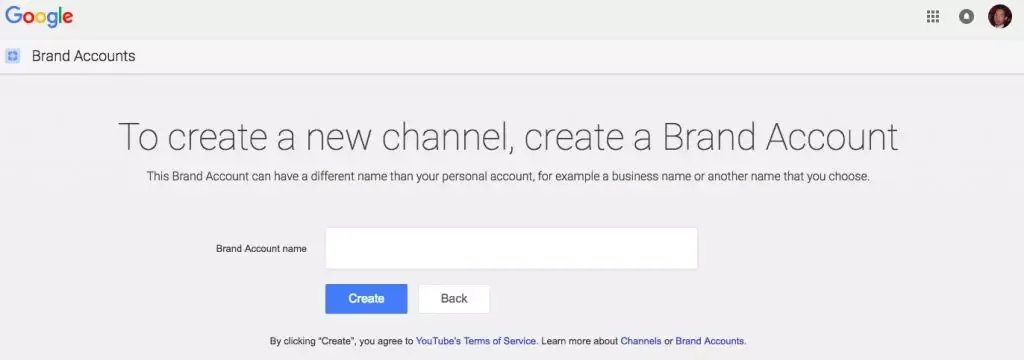
Task: Click the 'To create a new channel' heading
Action: (x=508, y=137)
